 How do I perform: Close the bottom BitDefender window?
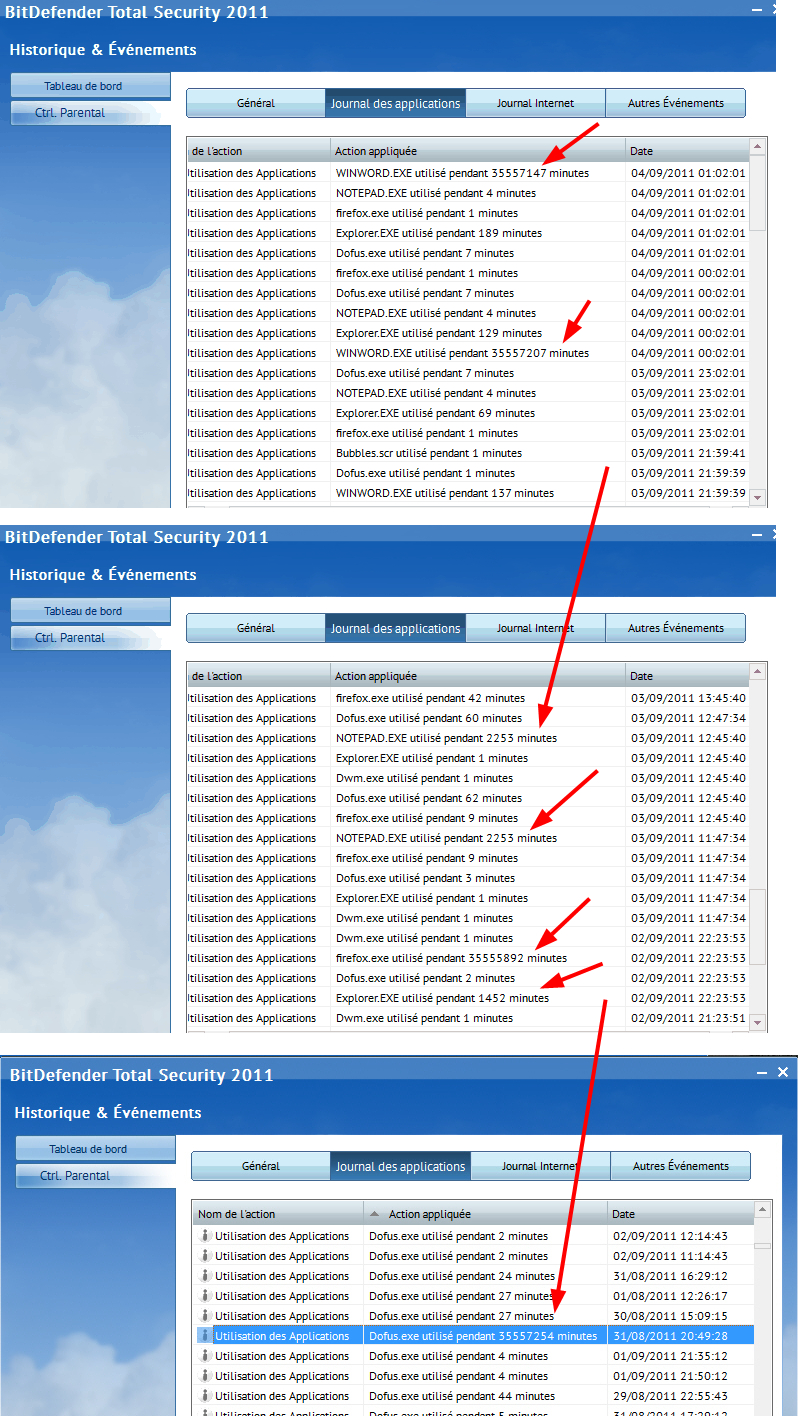[783, 1072]
